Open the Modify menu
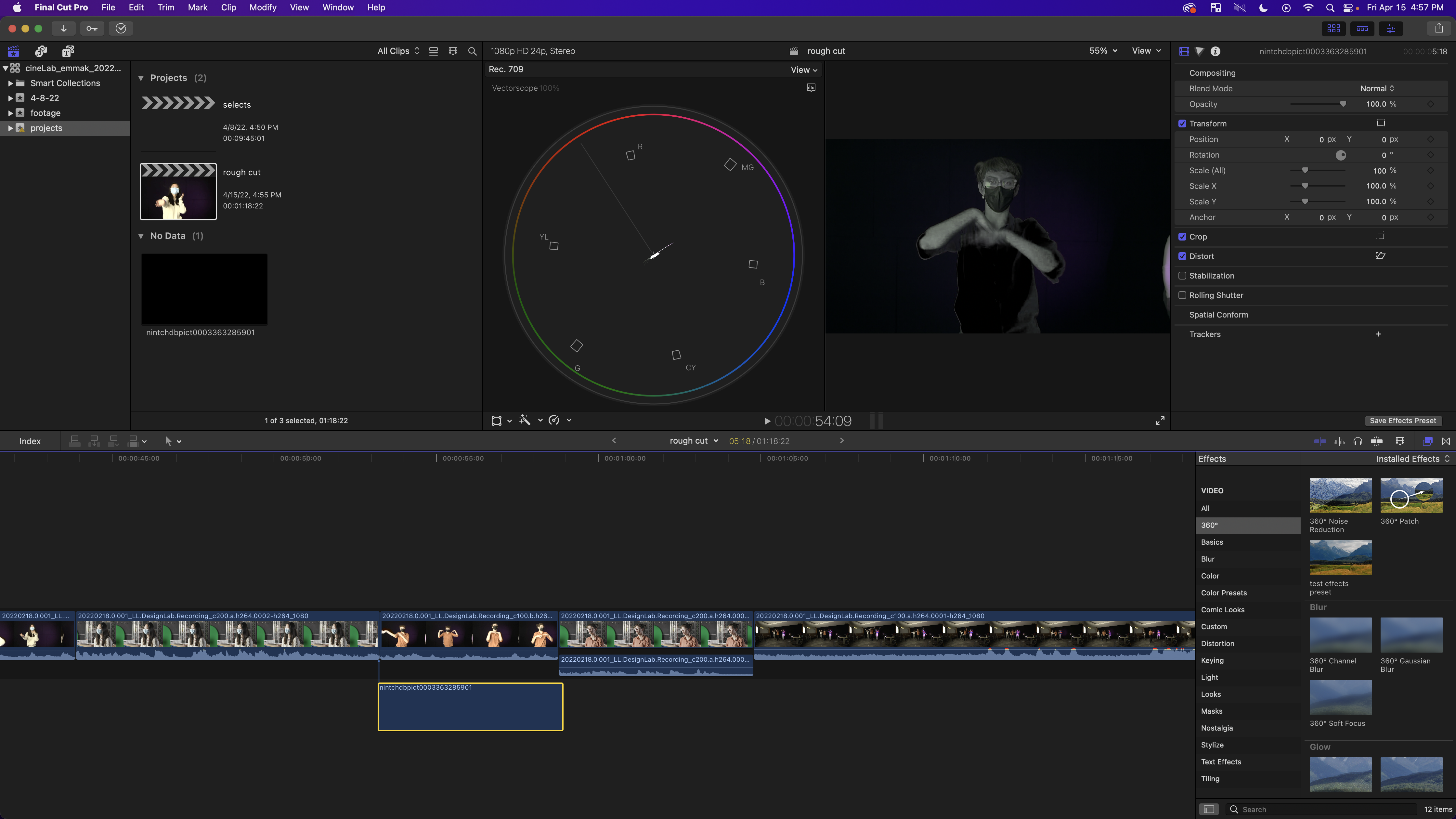The height and width of the screenshot is (819, 1456). pyautogui.click(x=263, y=7)
